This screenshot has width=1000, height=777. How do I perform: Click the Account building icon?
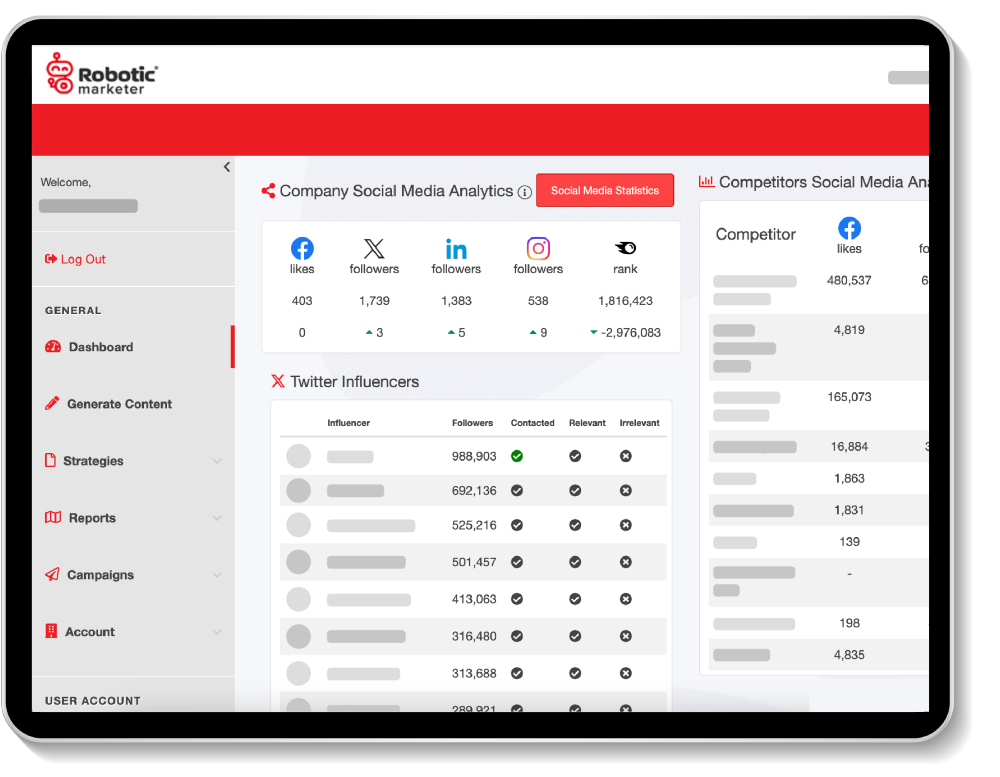pos(51,631)
